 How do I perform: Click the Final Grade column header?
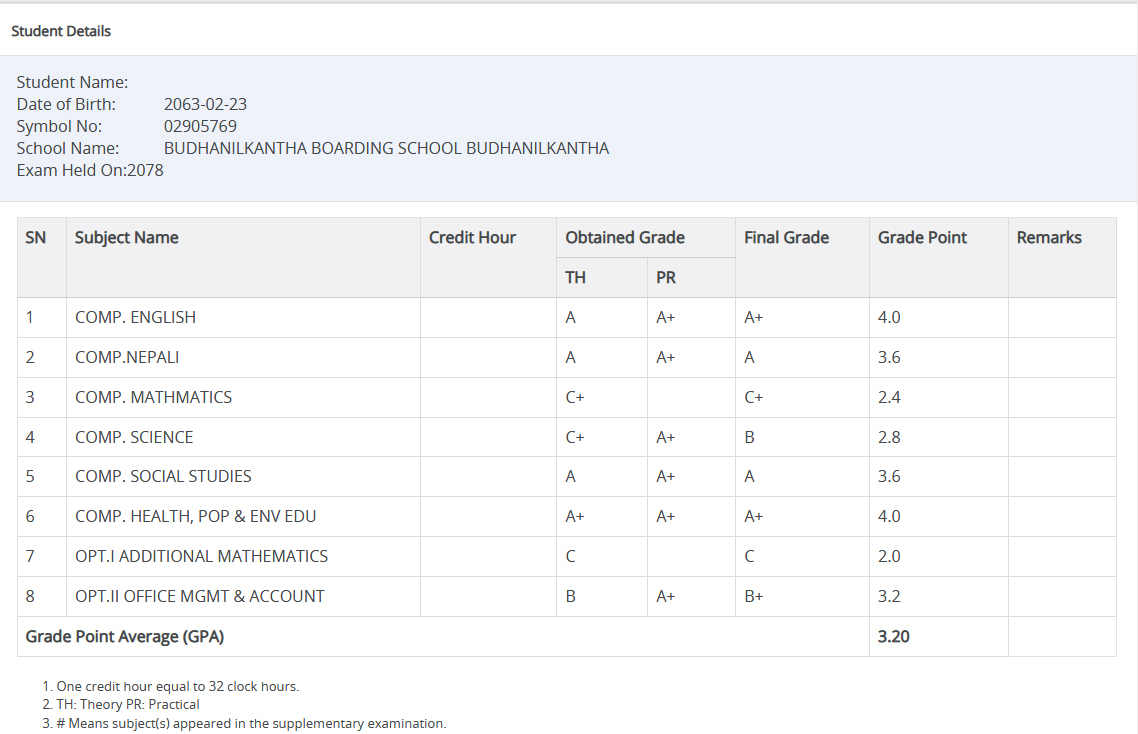tap(786, 237)
